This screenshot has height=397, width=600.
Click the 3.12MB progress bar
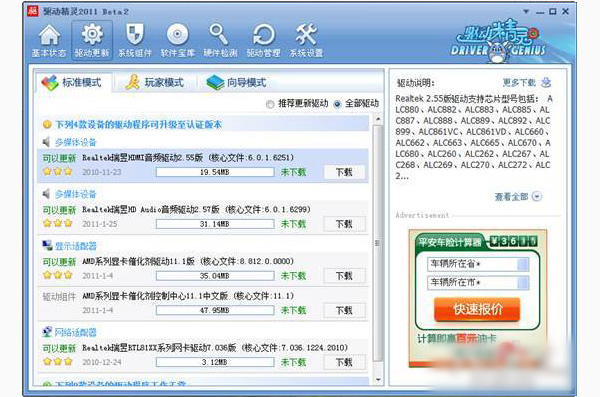(x=215, y=362)
